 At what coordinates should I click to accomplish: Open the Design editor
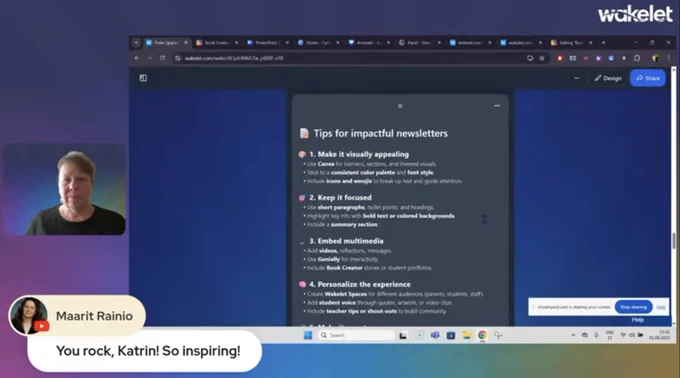click(608, 78)
